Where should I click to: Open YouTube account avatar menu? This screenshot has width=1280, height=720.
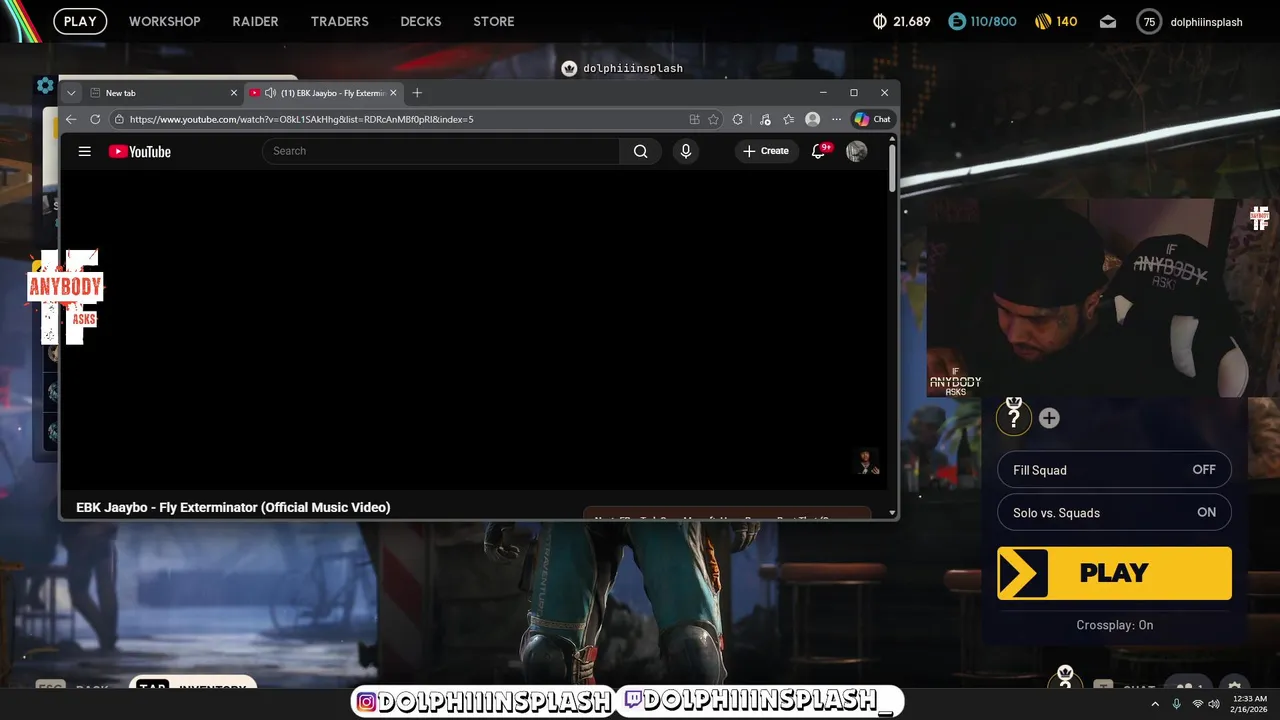click(x=856, y=151)
